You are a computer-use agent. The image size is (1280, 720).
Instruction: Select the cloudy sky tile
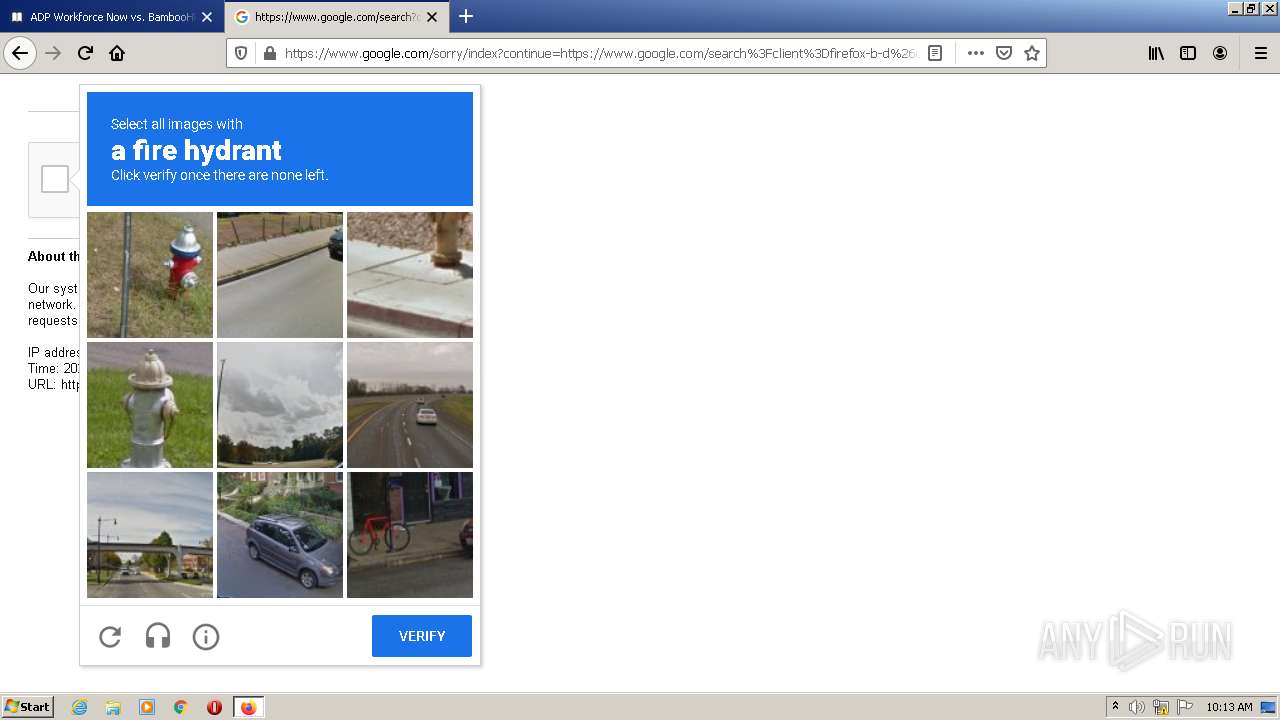[280, 405]
